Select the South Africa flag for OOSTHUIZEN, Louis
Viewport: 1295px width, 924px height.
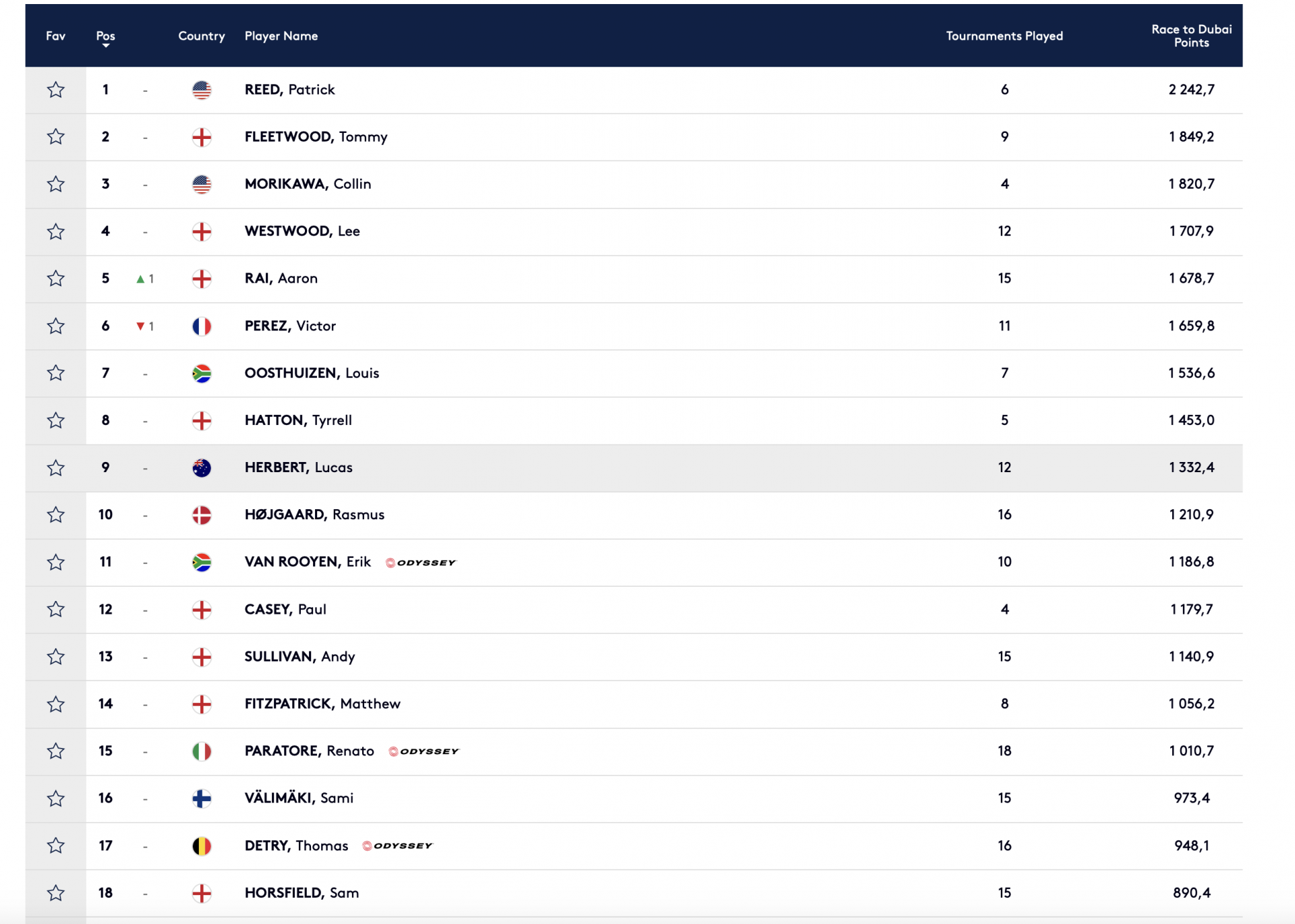point(202,373)
